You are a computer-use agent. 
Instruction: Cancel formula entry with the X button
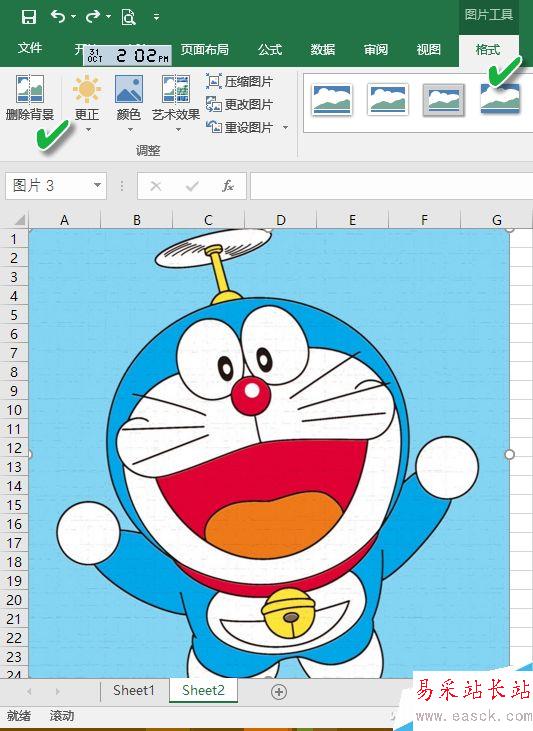[x=156, y=186]
